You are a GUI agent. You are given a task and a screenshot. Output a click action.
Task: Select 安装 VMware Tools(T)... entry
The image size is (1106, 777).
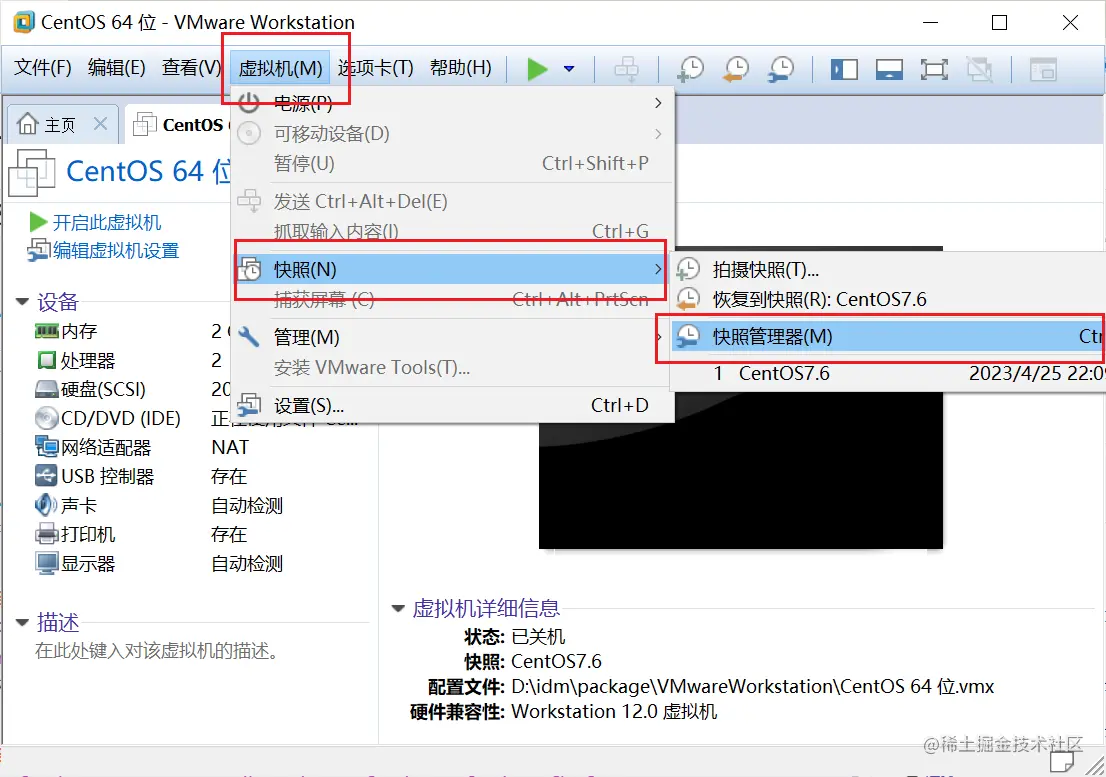(451, 368)
